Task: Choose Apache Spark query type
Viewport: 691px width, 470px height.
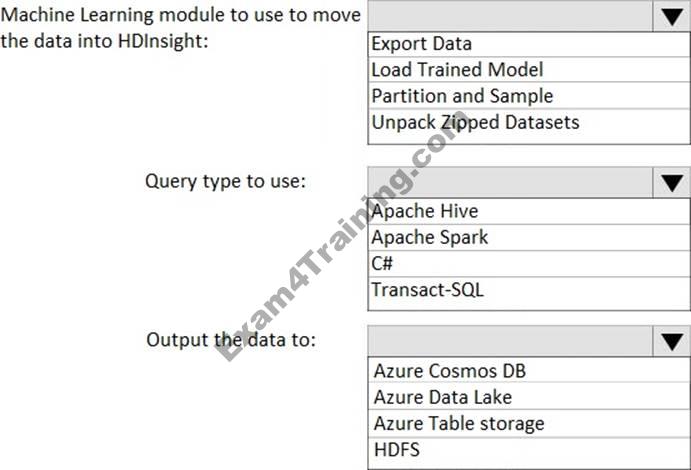Action: (x=430, y=238)
